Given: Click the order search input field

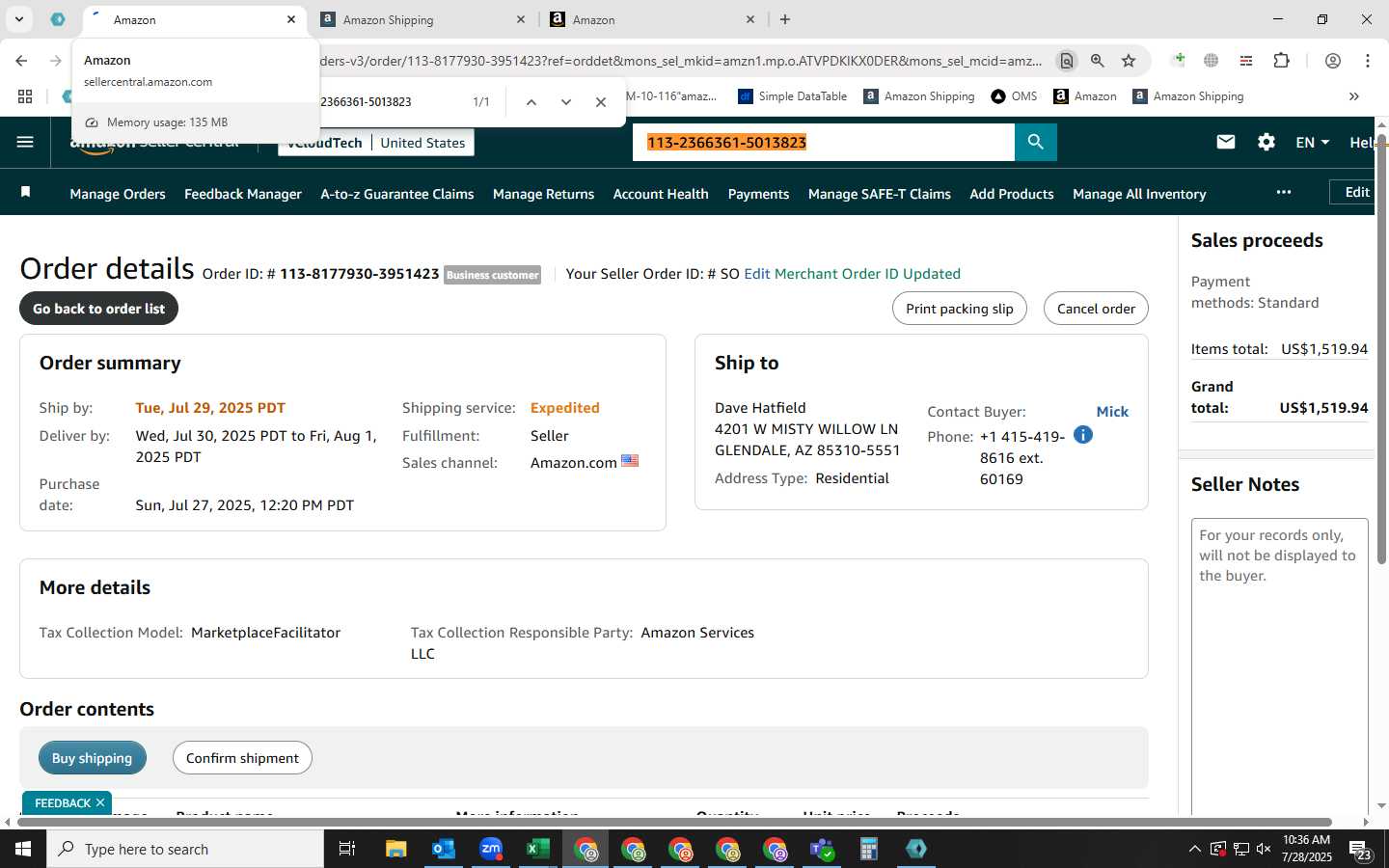Looking at the screenshot, I should tap(824, 142).
